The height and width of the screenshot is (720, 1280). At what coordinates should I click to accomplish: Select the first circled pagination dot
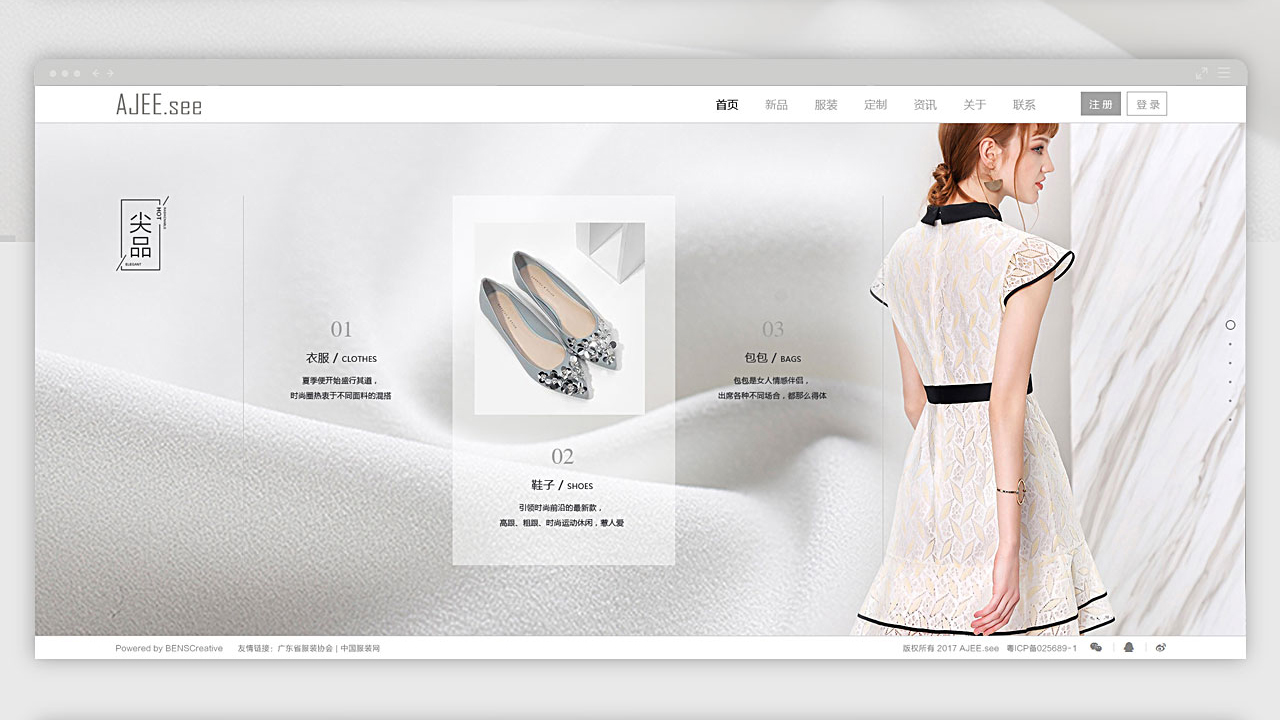pyautogui.click(x=1230, y=325)
